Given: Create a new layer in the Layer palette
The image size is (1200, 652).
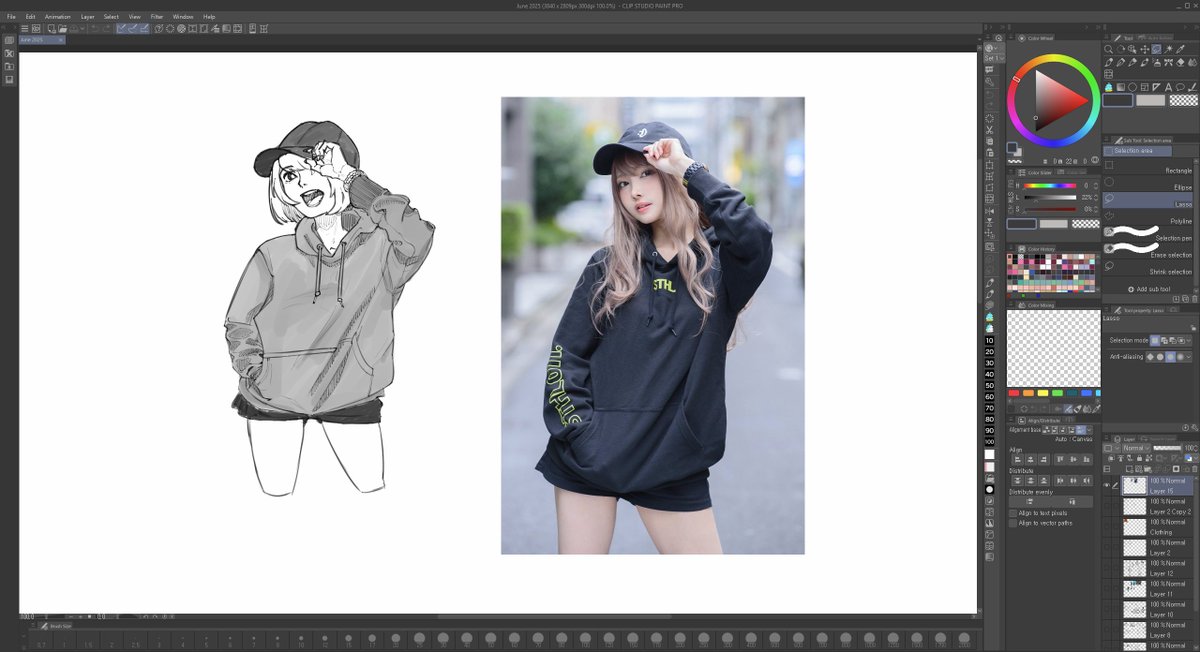Looking at the screenshot, I should [1128, 469].
